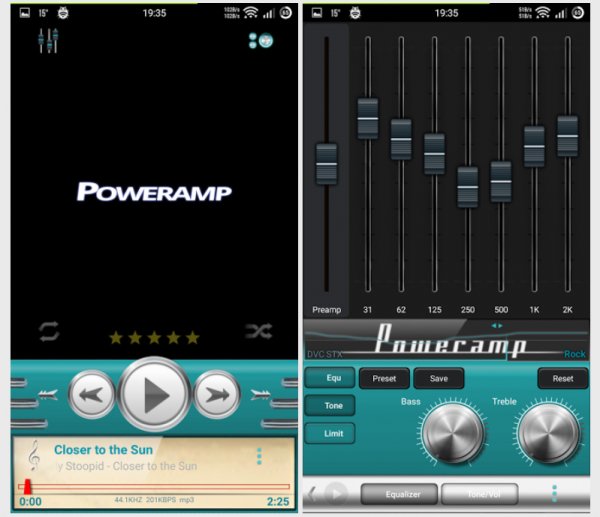600x517 pixels.
Task: Click the 62 Hz band slider handle
Action: 401,139
